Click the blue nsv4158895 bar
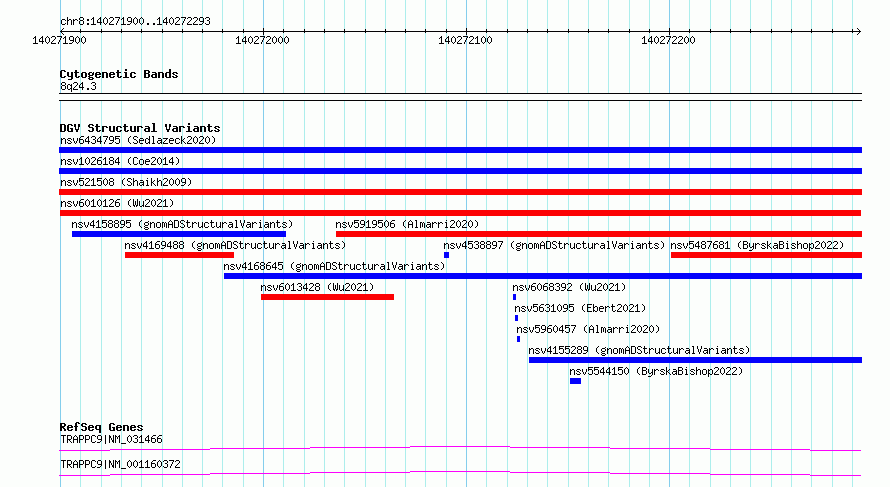The image size is (890, 487). click(179, 234)
